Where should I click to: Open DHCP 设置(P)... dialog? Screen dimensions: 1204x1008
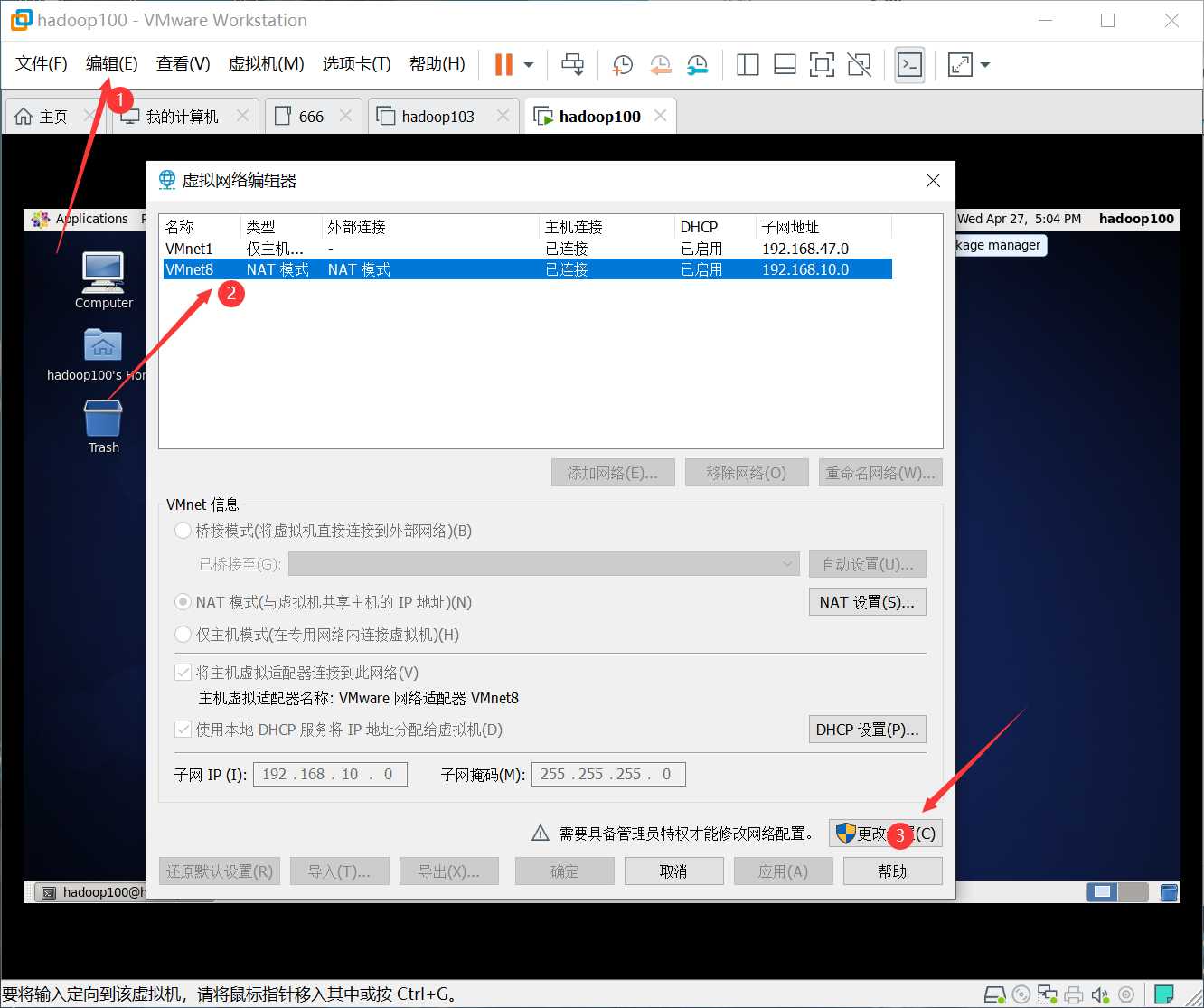click(x=868, y=730)
